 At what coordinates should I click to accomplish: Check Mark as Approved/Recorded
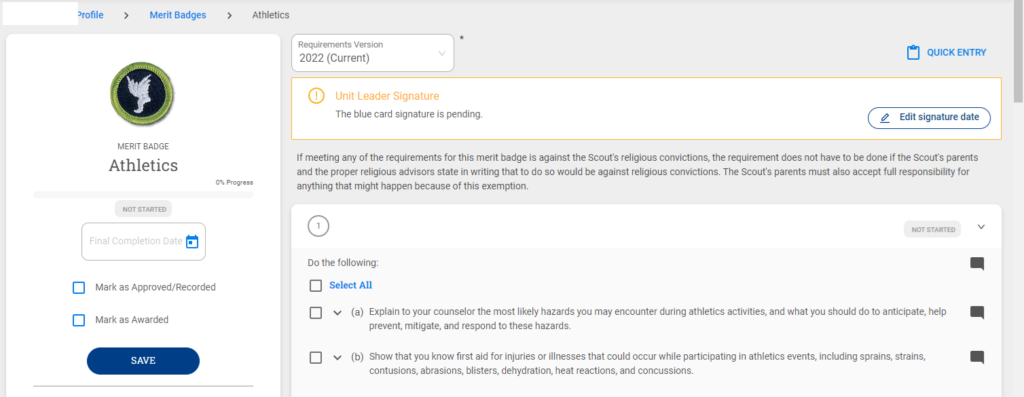[x=79, y=287]
